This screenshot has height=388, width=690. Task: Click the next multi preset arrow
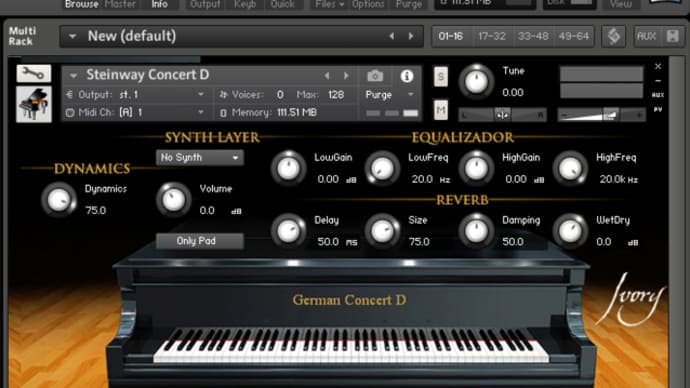(x=411, y=37)
